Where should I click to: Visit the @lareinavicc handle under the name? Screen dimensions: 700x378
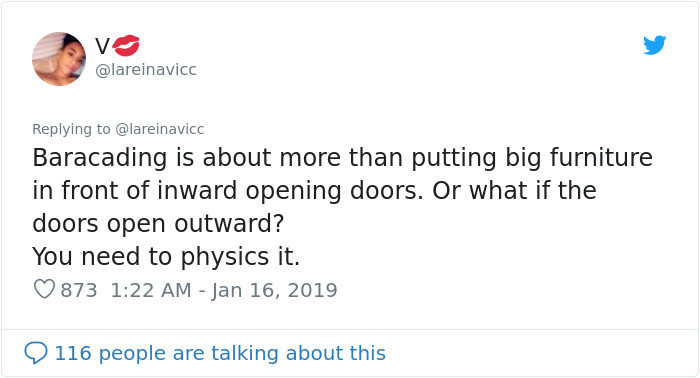point(146,70)
